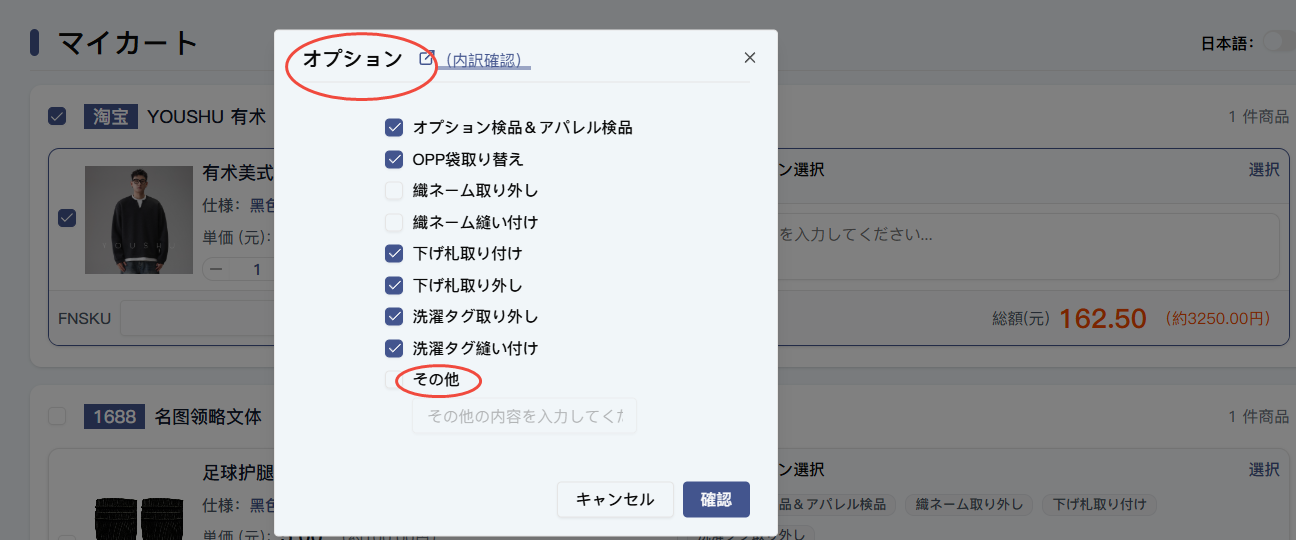Click the 有术美式 product title
This screenshot has height=540, width=1296.
point(238,171)
